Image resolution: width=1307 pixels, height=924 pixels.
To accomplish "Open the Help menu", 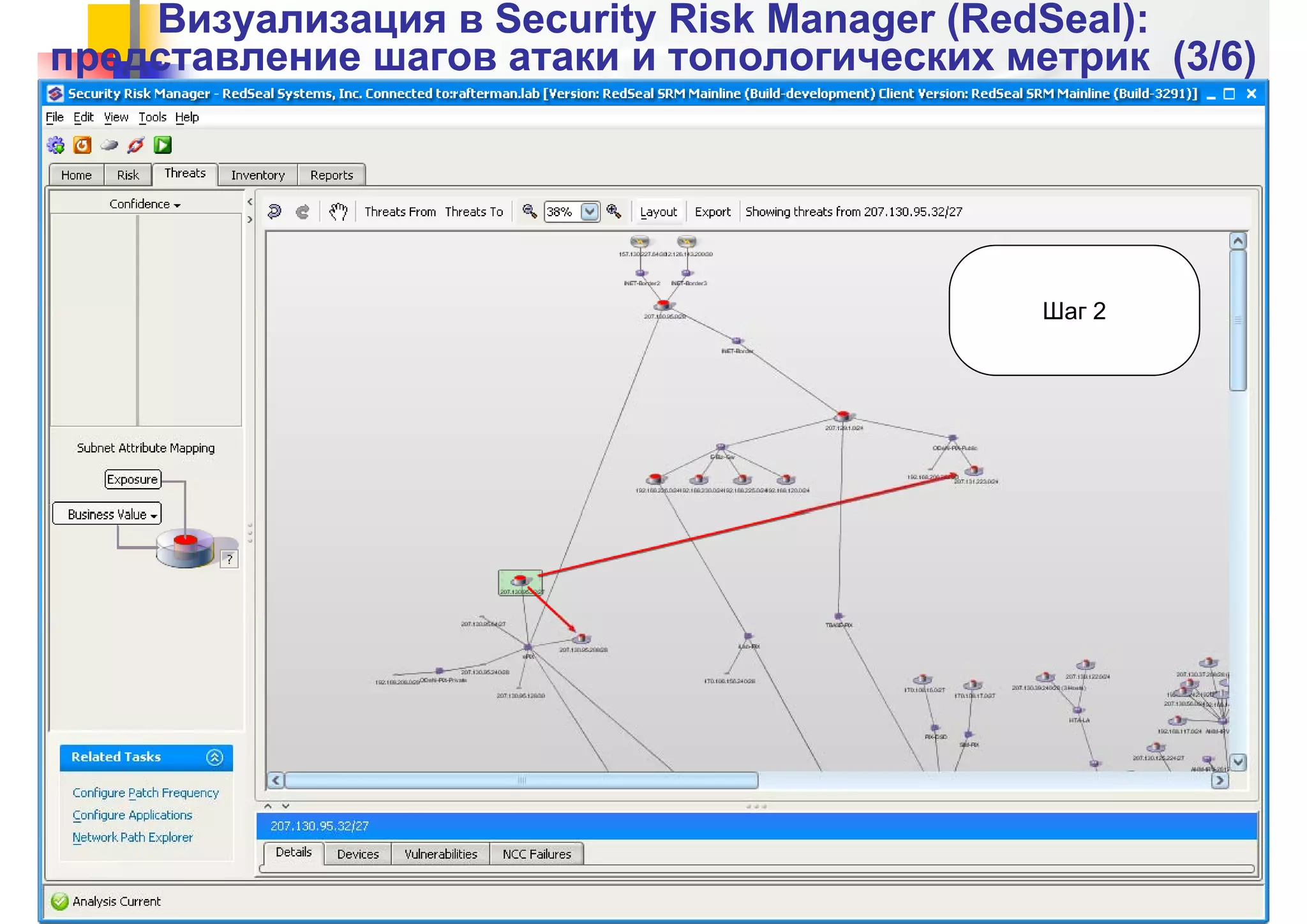I will 187,117.
